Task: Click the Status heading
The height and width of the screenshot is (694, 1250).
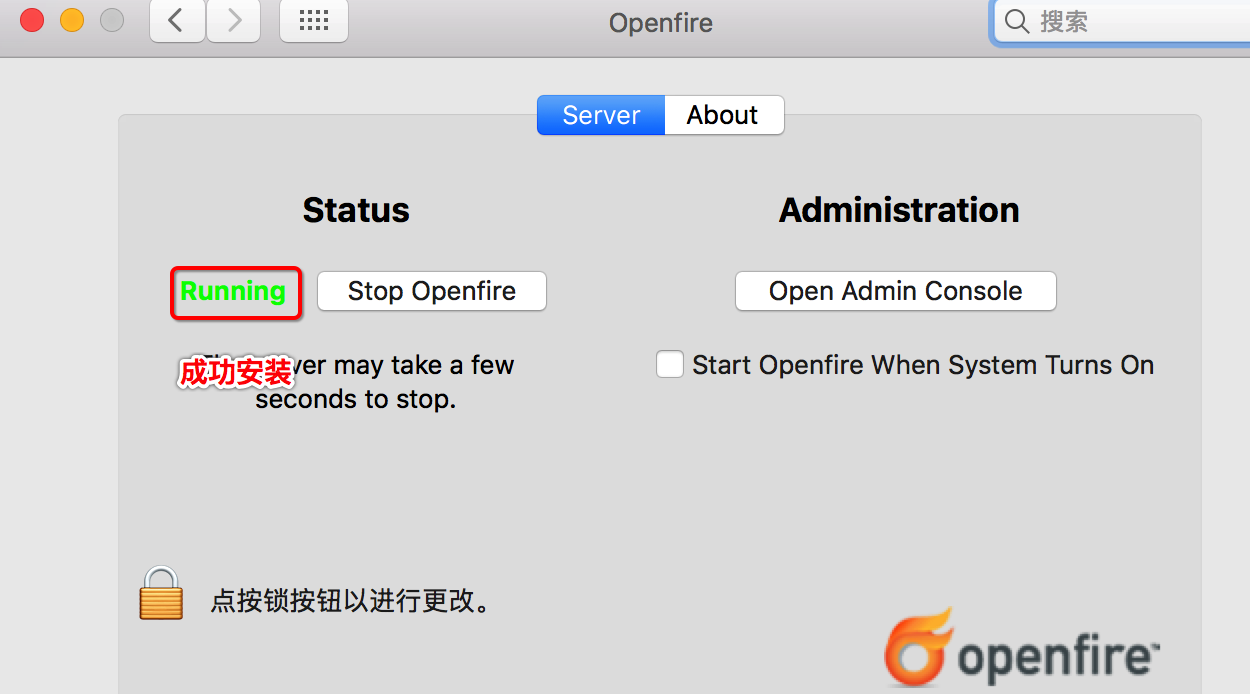Action: (356, 210)
